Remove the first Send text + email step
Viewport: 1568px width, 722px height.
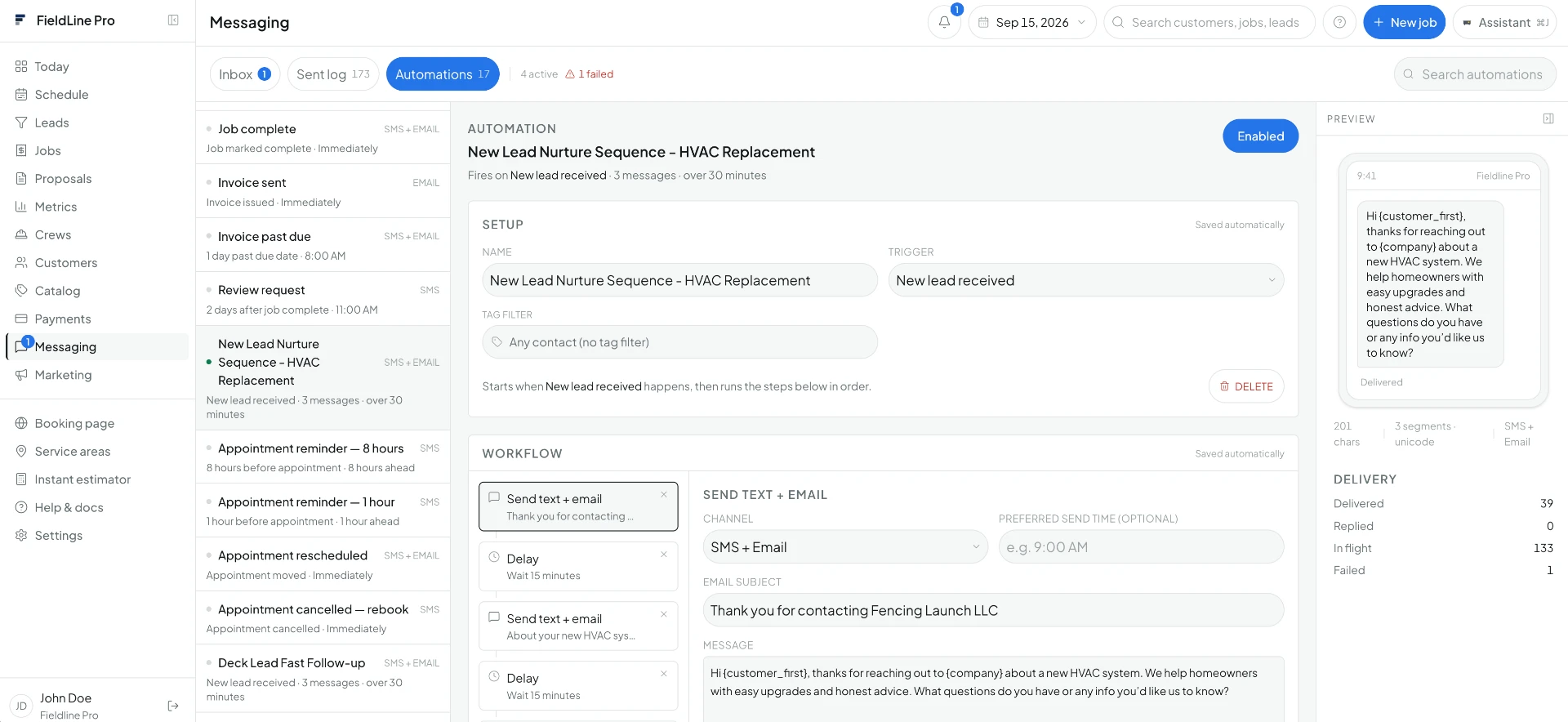[664, 494]
